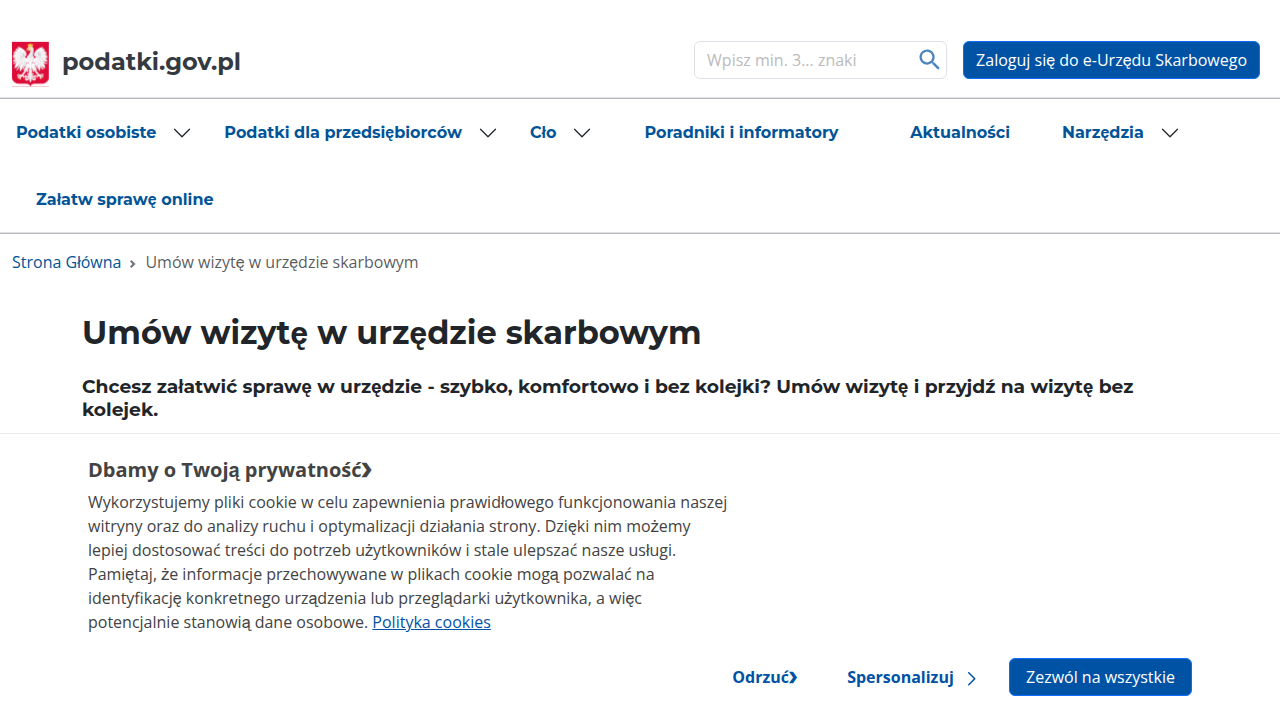Click the breadcrumb text Umów wizytę w urzędzie skarbowym
The image size is (1280, 720).
click(282, 262)
